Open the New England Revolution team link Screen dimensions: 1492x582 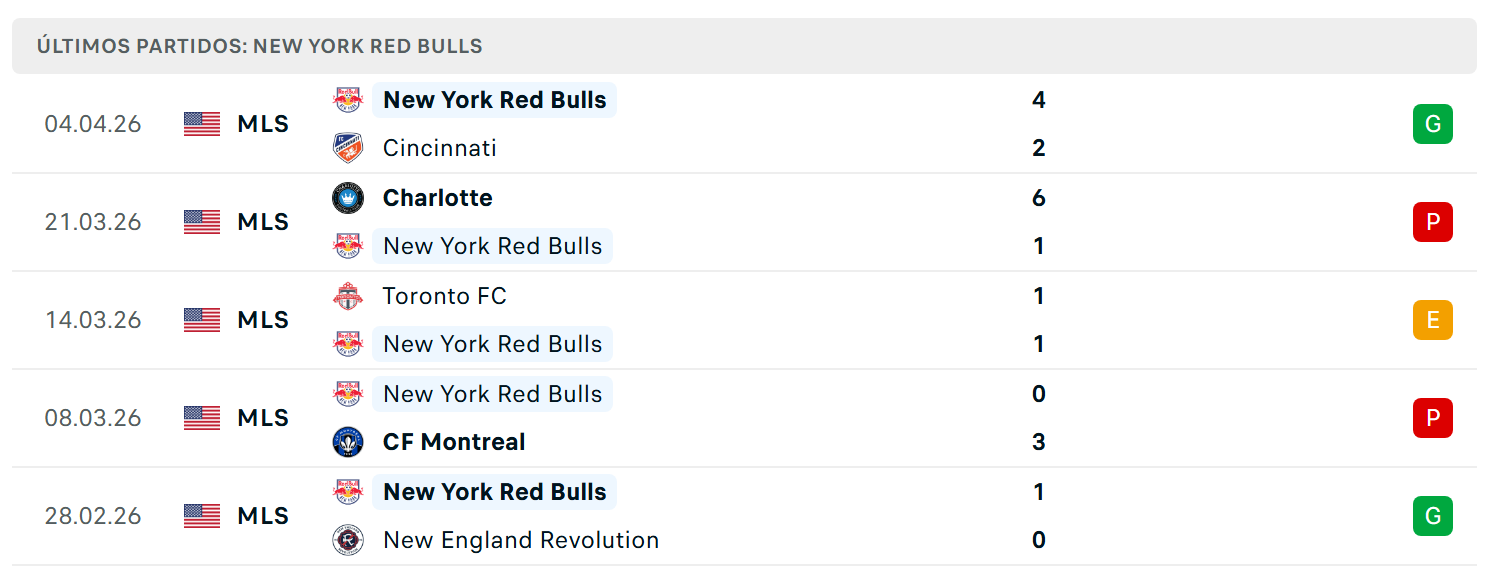coord(521,540)
